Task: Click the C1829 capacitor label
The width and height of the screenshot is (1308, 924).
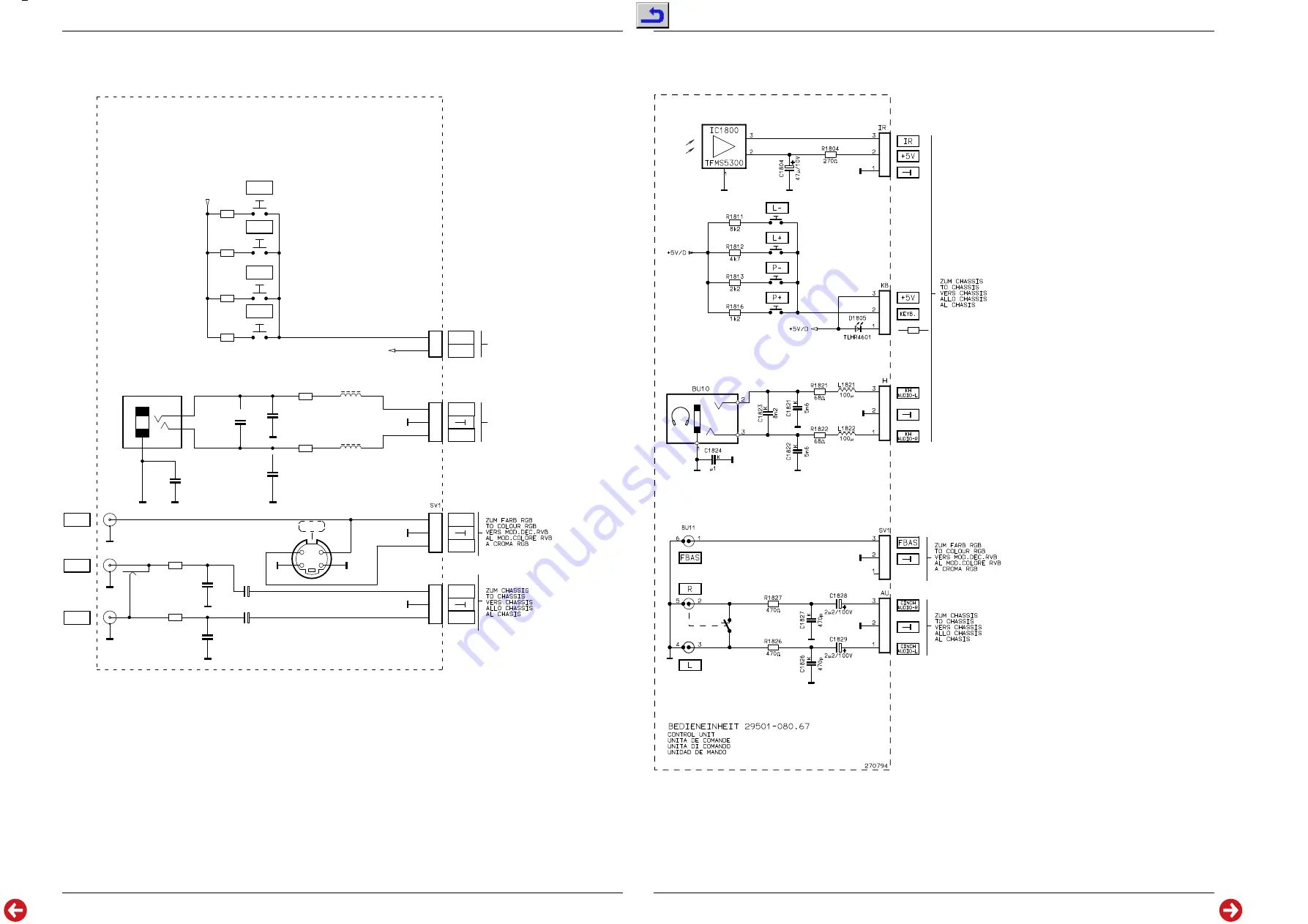Action: point(838,639)
